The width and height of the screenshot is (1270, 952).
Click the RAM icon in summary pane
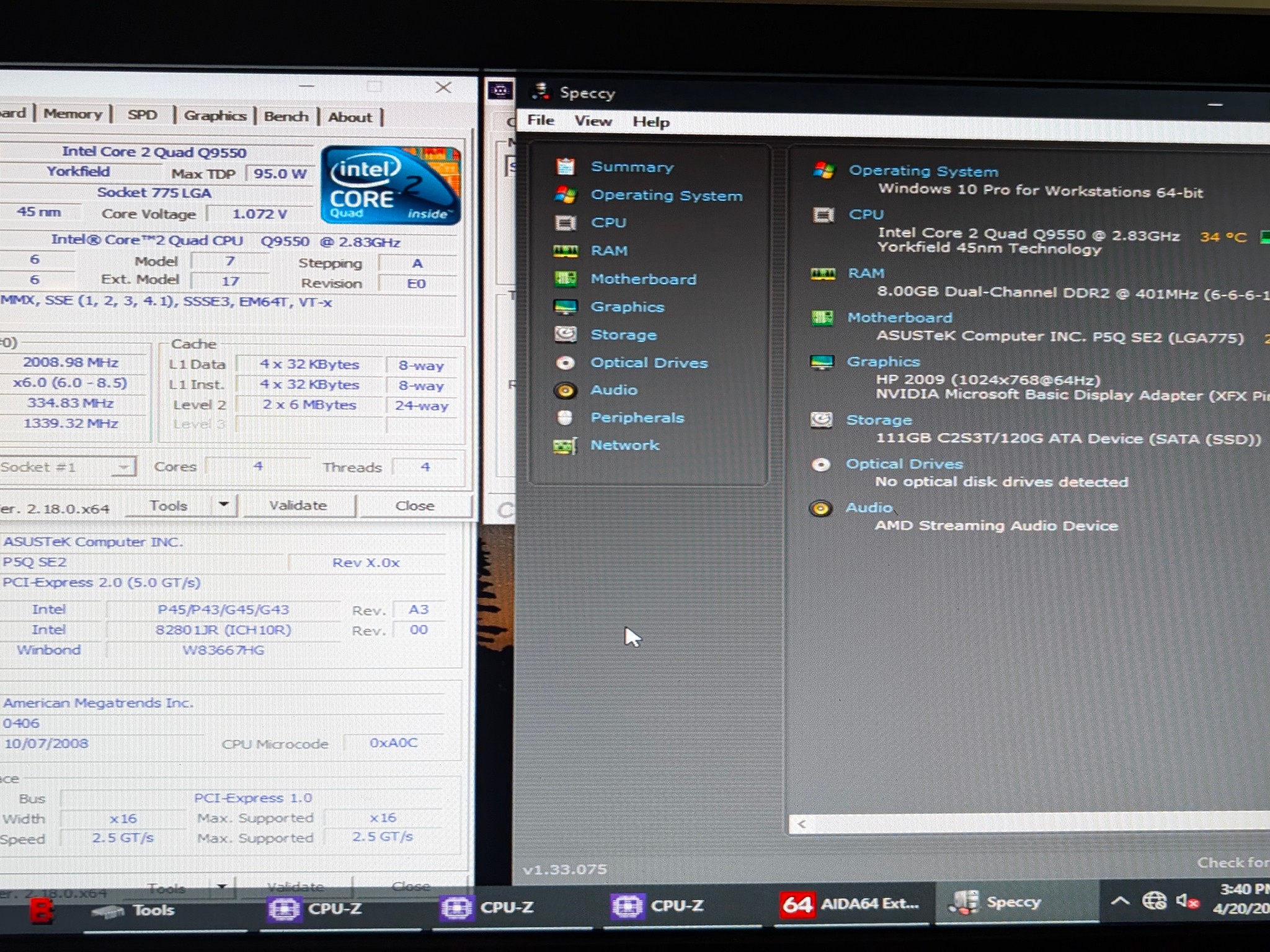click(823, 273)
